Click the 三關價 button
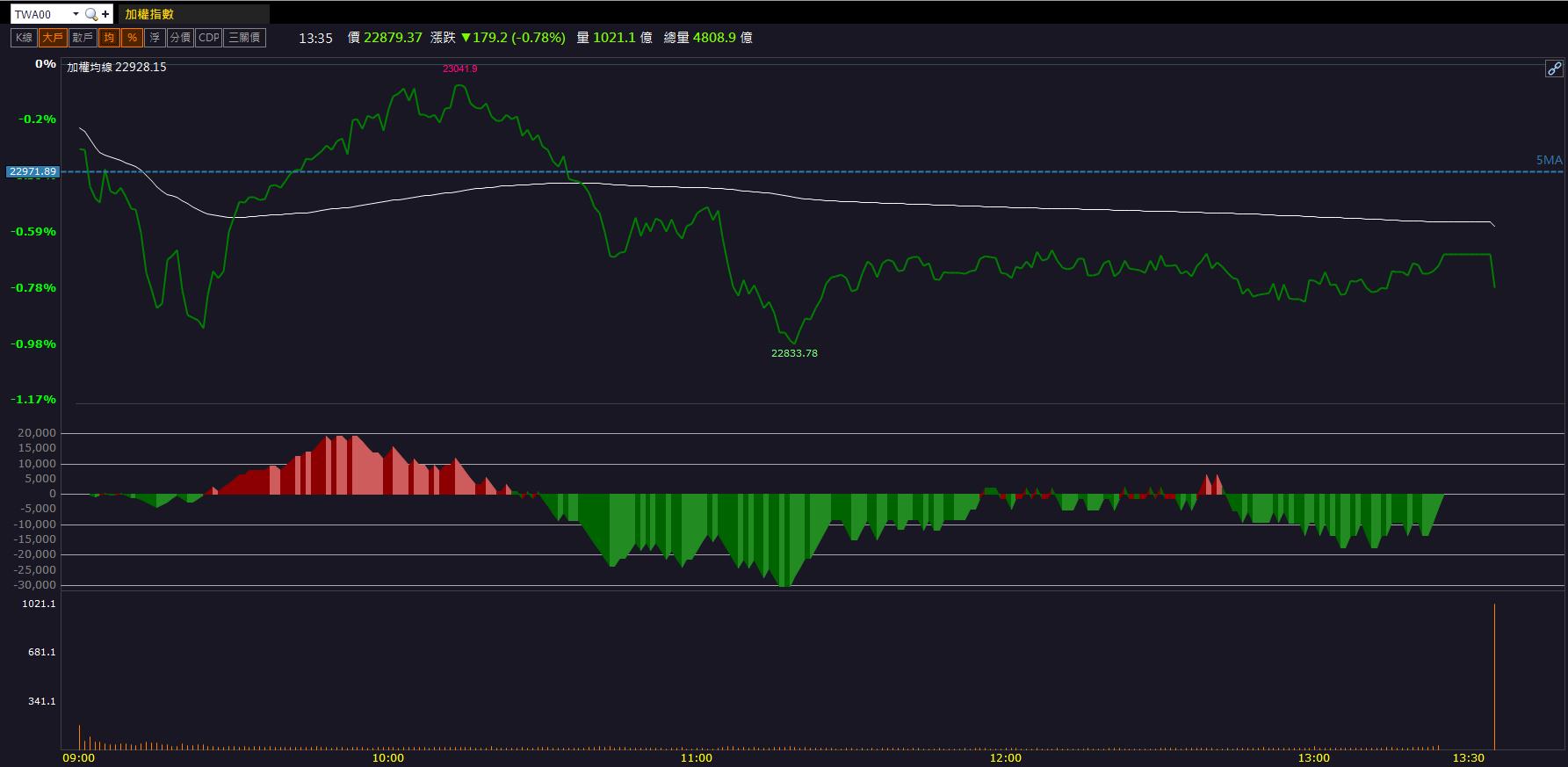 pos(244,38)
